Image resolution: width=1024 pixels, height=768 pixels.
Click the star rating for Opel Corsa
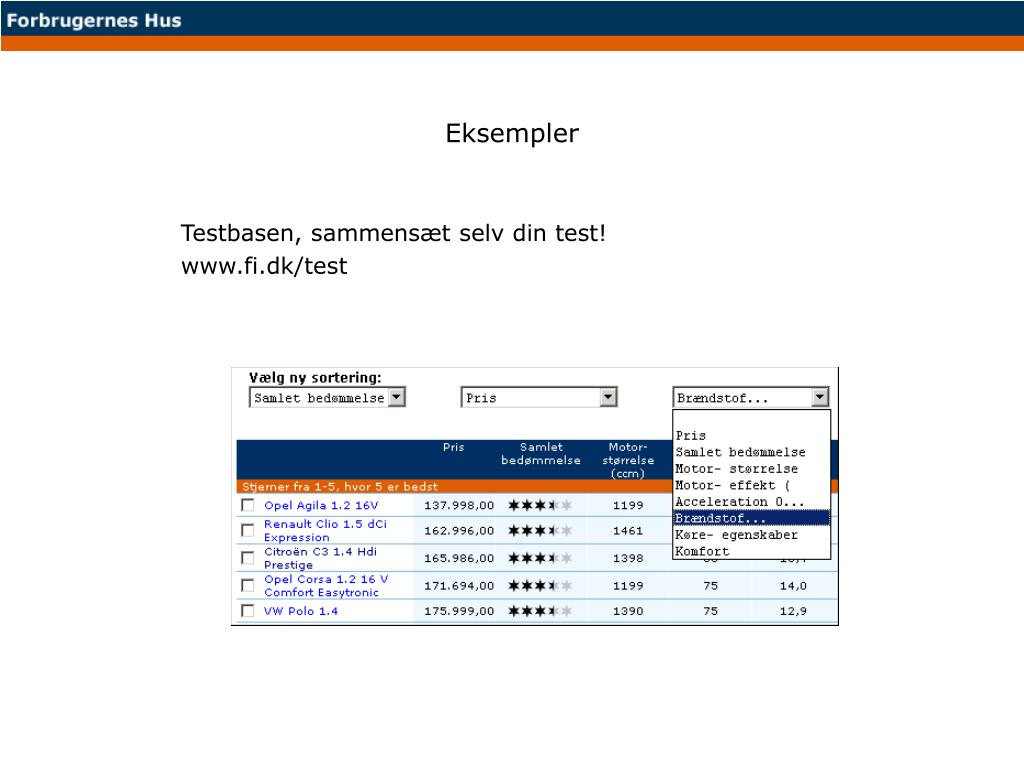(540, 585)
